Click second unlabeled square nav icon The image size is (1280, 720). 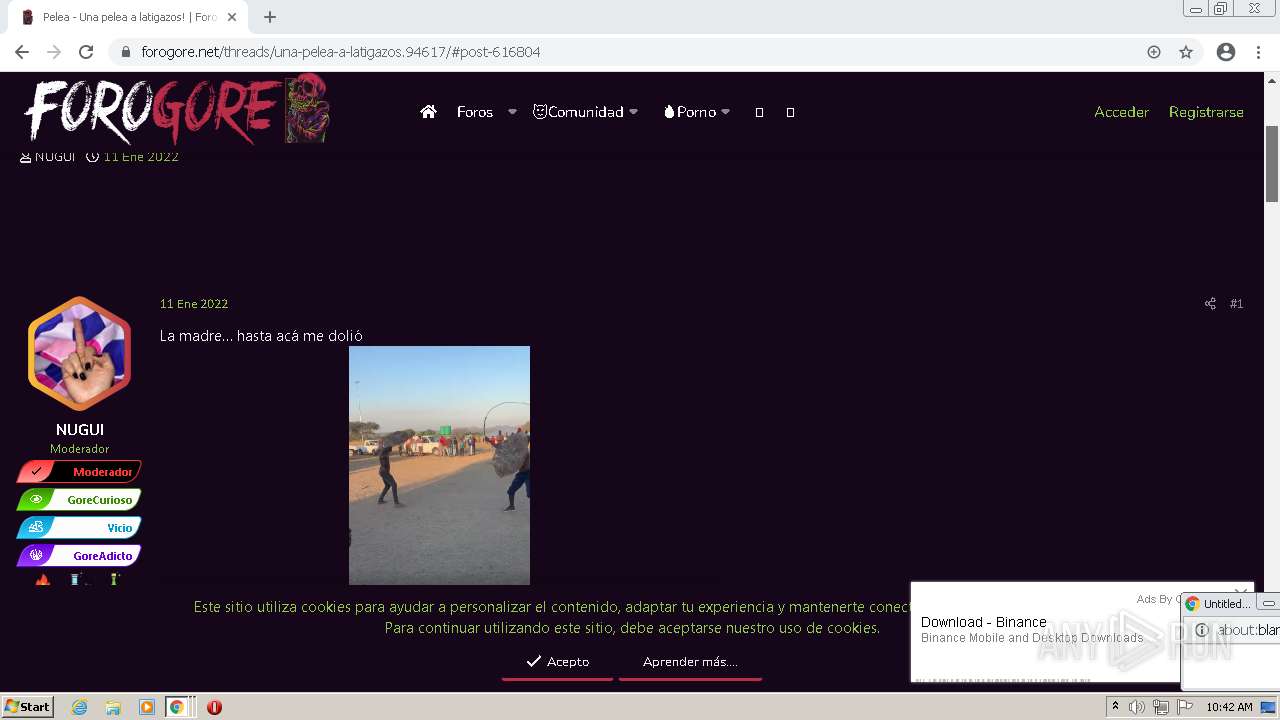(790, 112)
